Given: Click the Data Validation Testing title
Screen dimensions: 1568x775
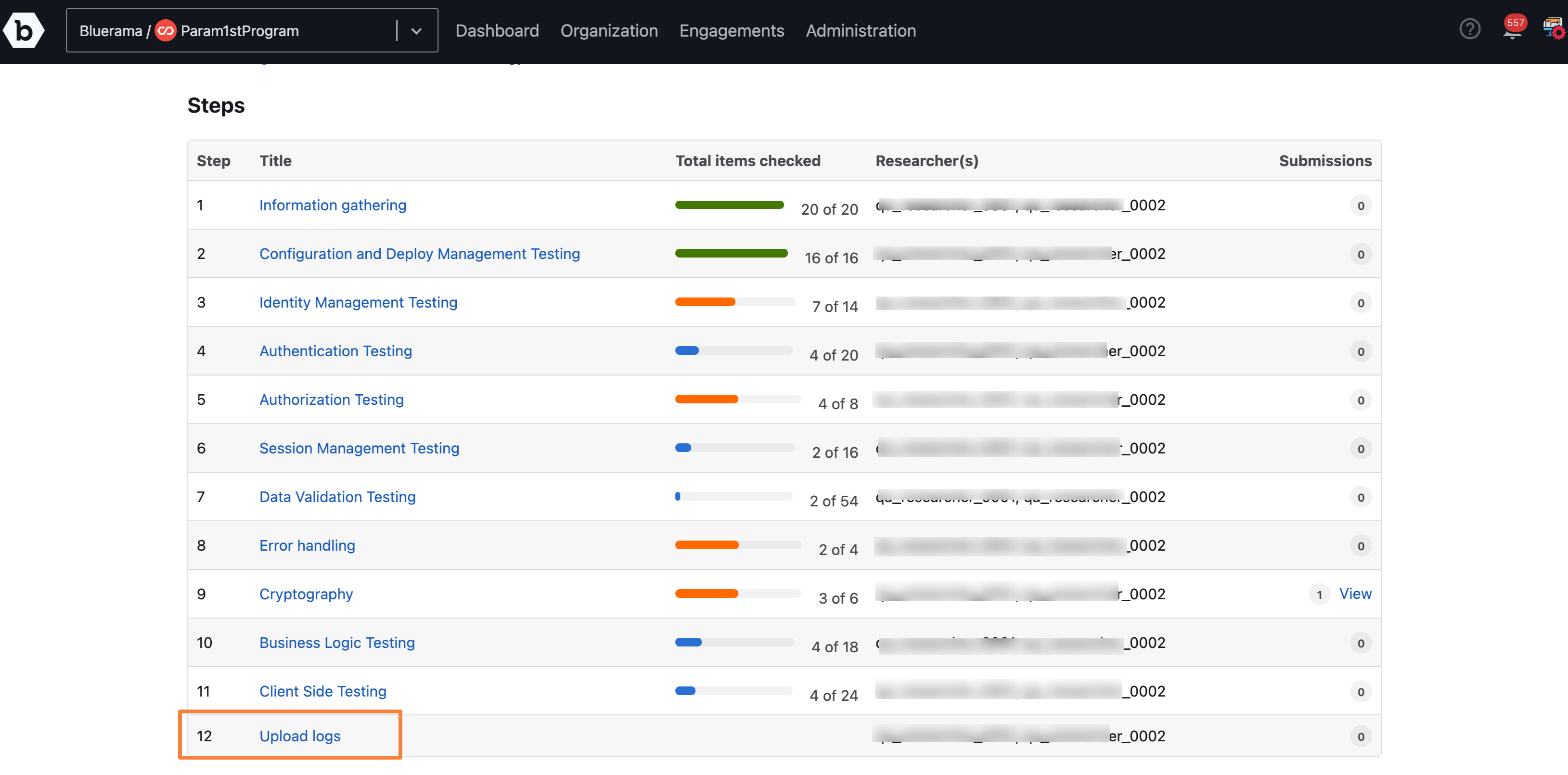Looking at the screenshot, I should pyautogui.click(x=338, y=496).
